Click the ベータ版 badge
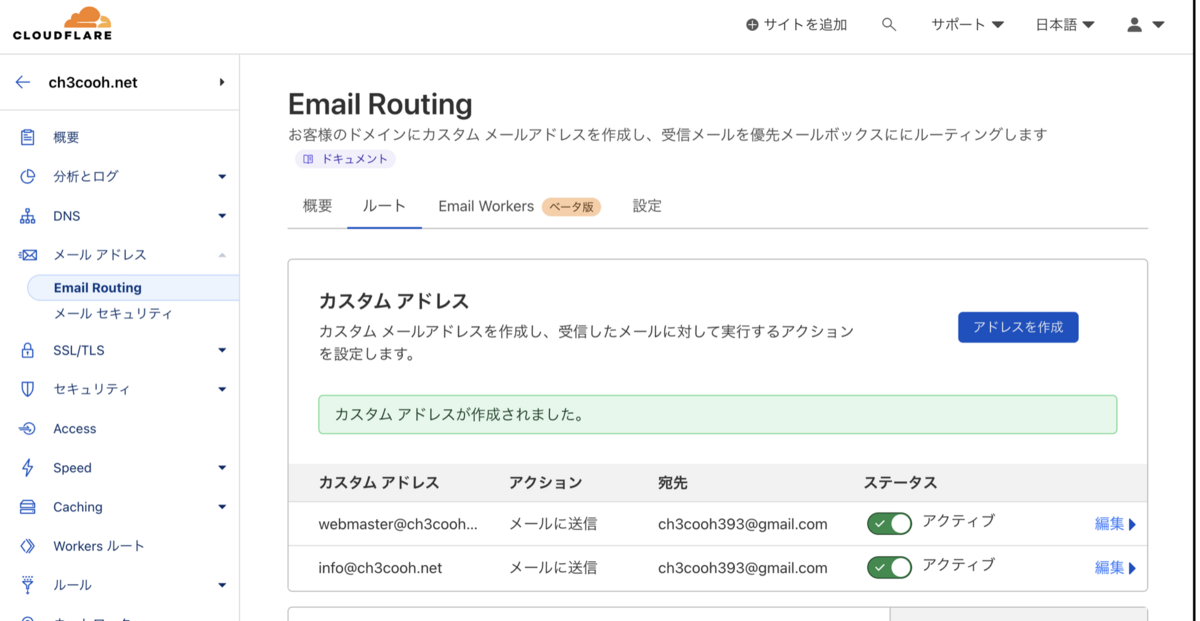 (572, 207)
